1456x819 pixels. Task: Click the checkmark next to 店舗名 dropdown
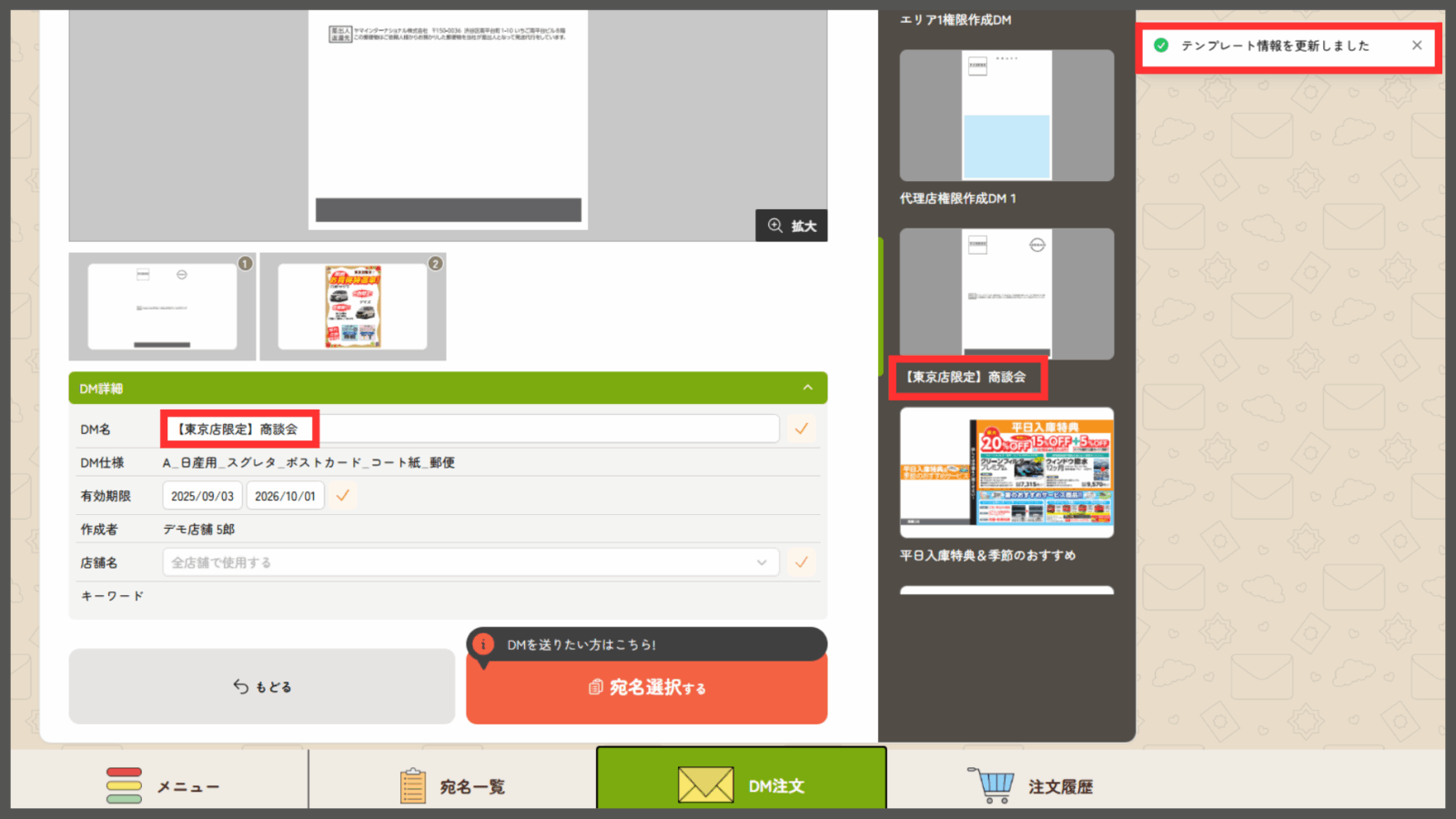801,562
